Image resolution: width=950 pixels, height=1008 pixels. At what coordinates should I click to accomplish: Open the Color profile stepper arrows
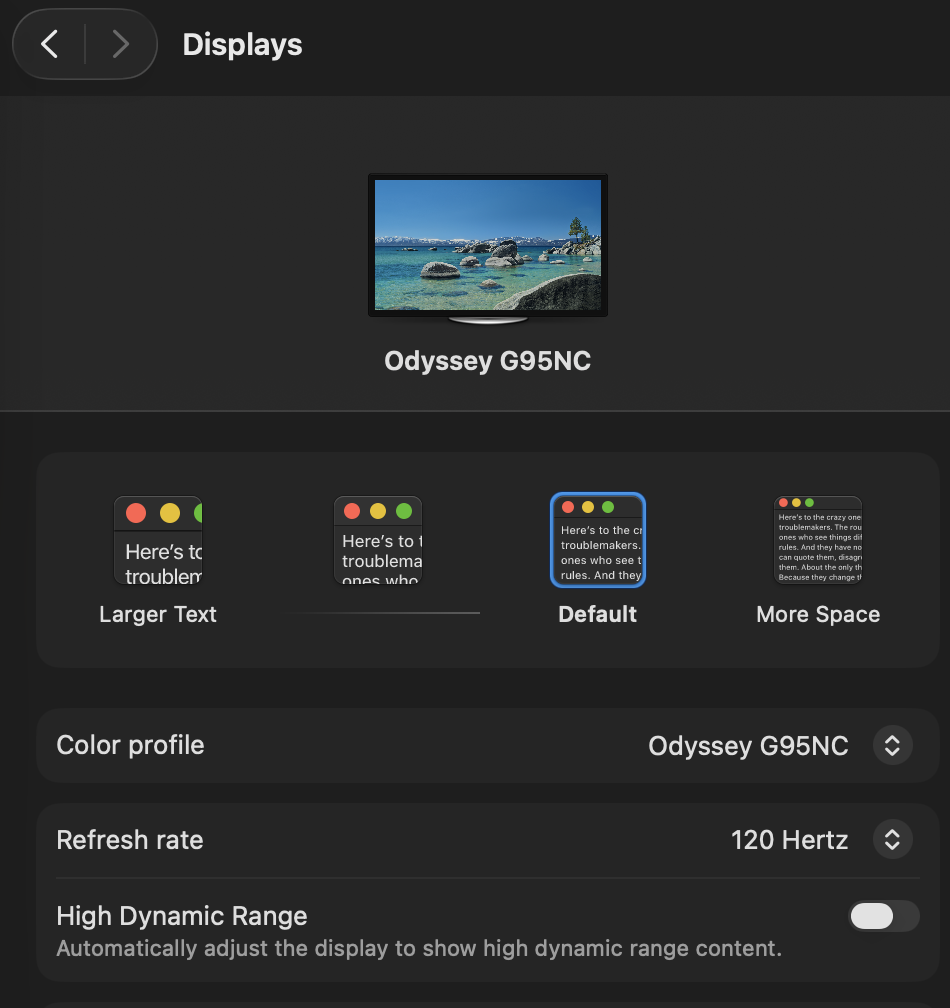point(893,746)
